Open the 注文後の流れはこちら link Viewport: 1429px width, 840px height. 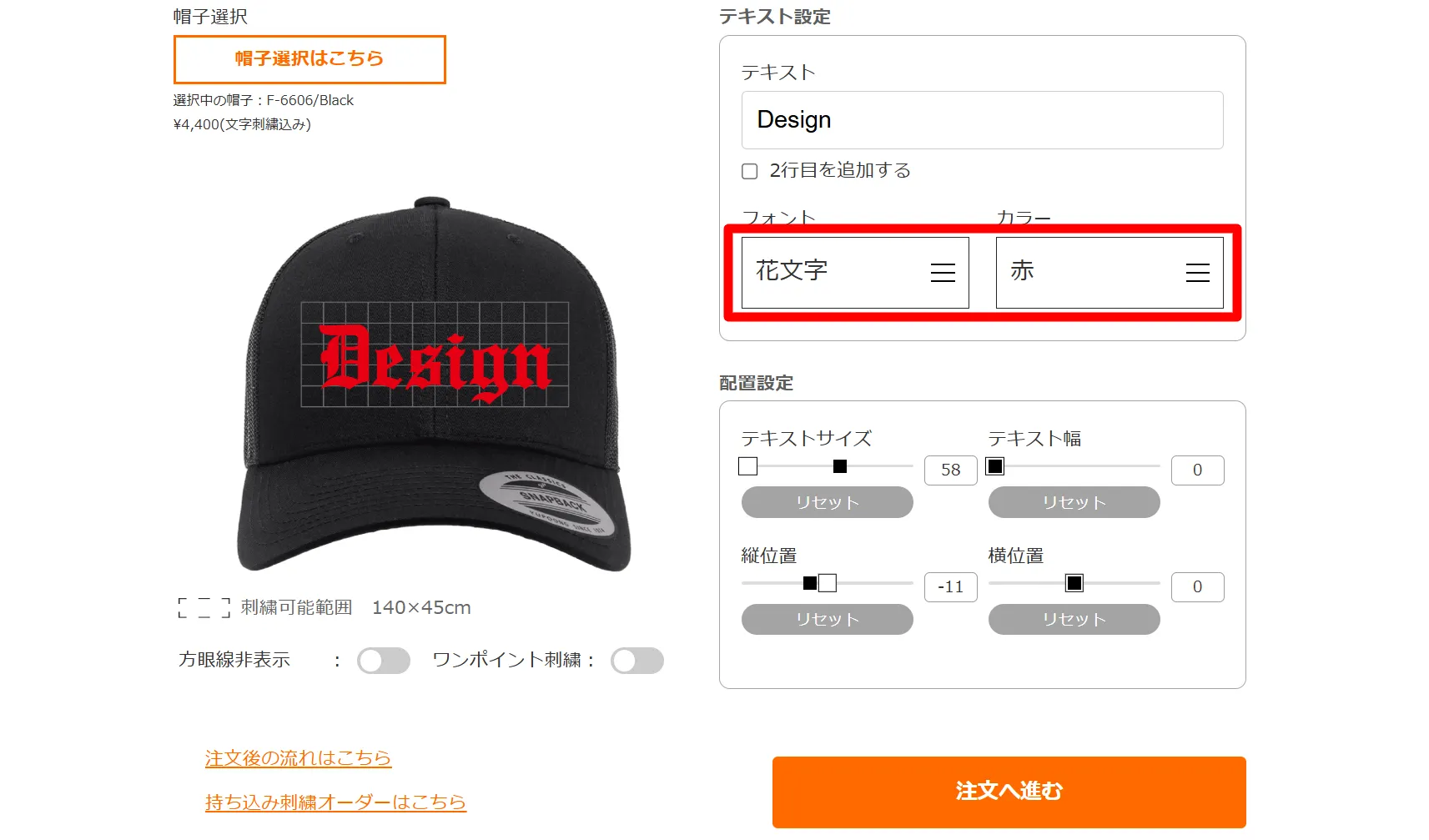click(x=298, y=758)
